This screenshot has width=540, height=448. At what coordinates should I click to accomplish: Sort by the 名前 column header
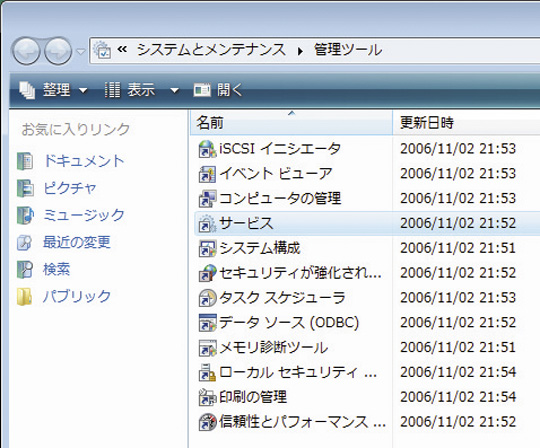tap(291, 123)
